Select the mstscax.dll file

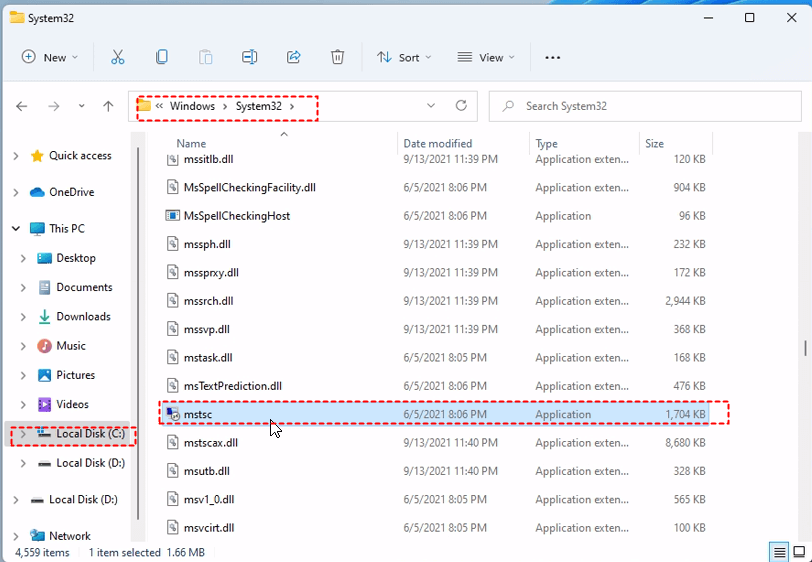coord(210,443)
